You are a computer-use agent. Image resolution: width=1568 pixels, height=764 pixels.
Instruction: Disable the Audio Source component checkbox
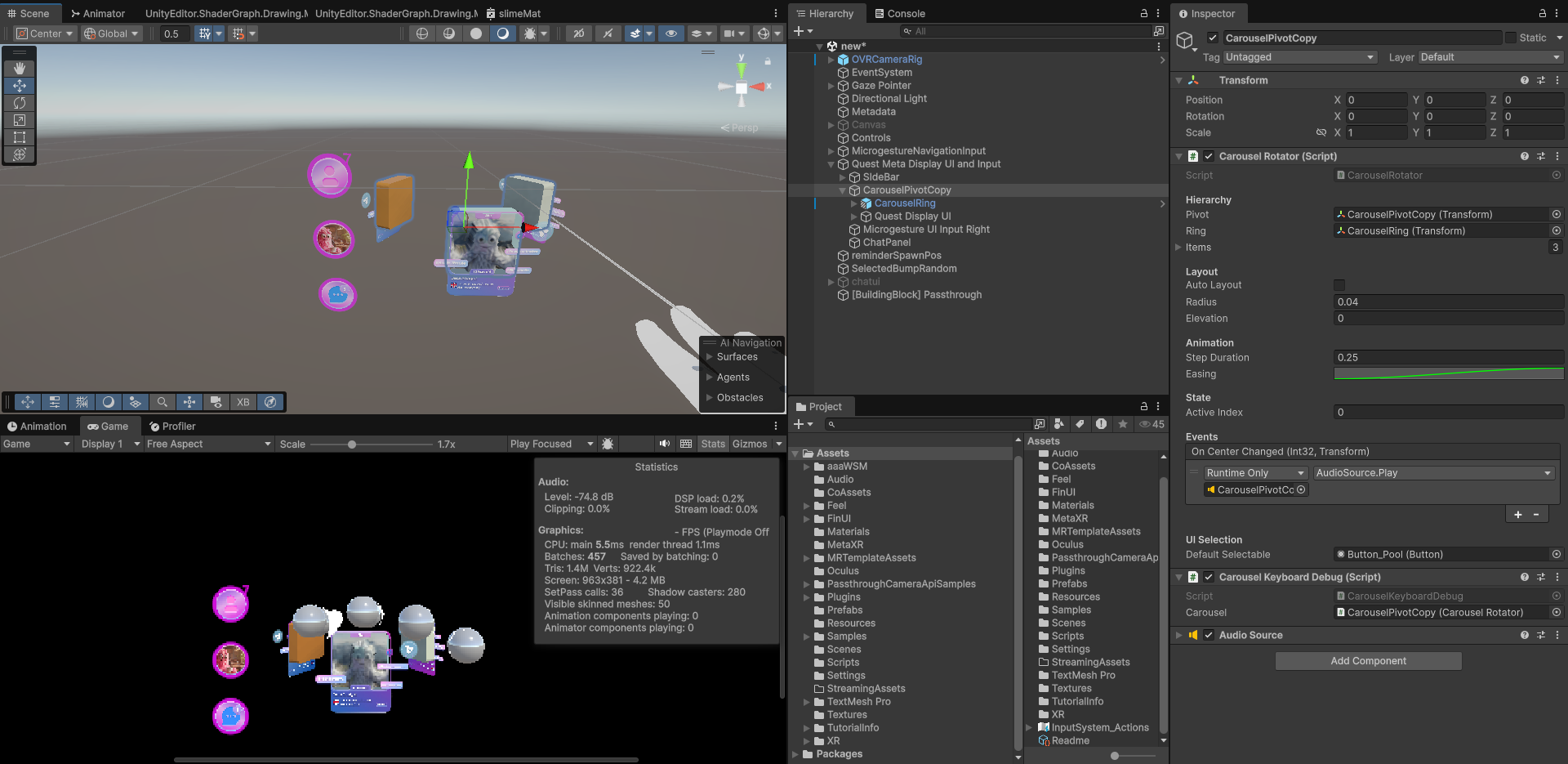(x=1209, y=635)
